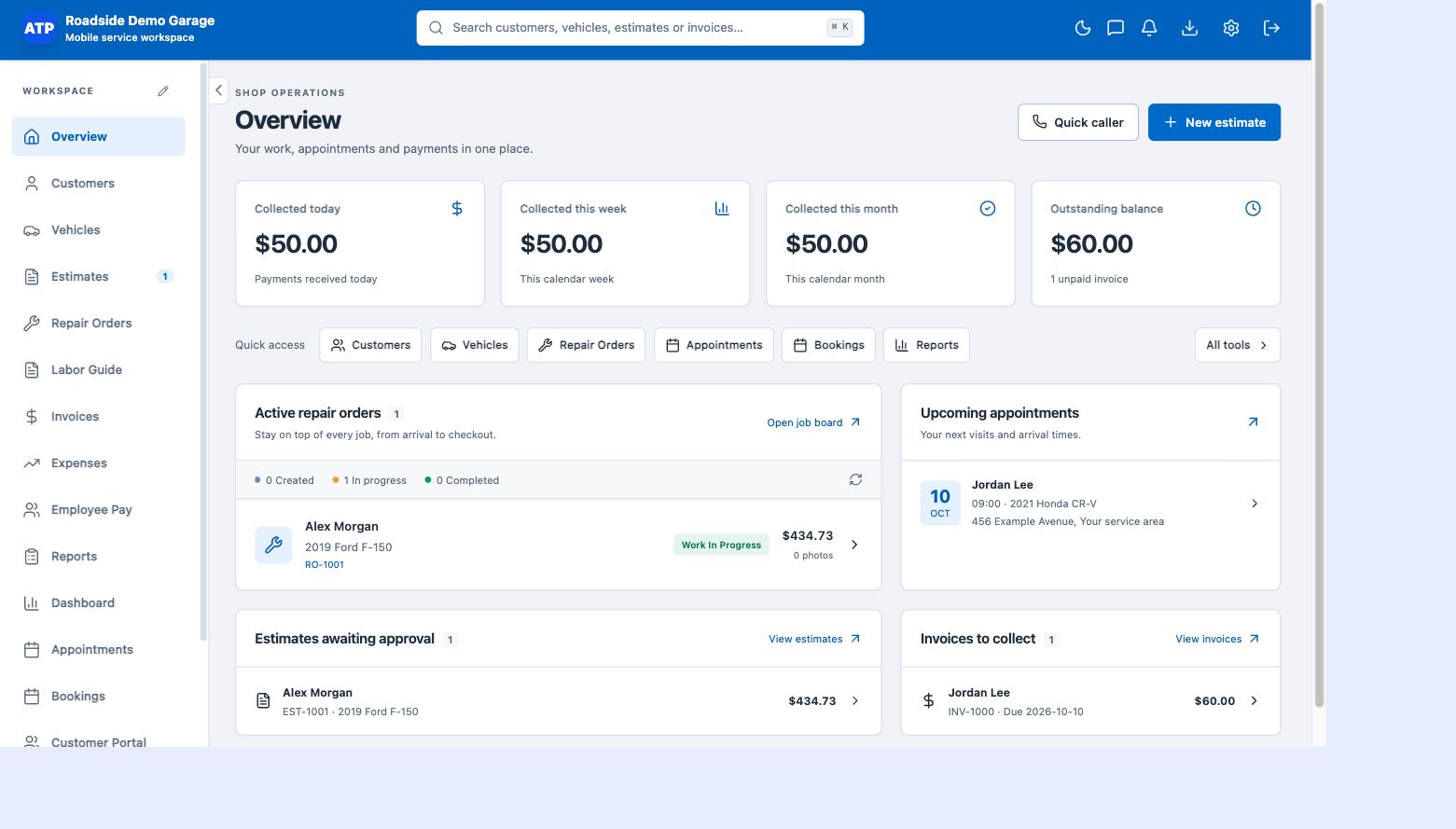1456x829 pixels.
Task: Open Employee Pay in sidebar
Action: [x=99, y=509]
